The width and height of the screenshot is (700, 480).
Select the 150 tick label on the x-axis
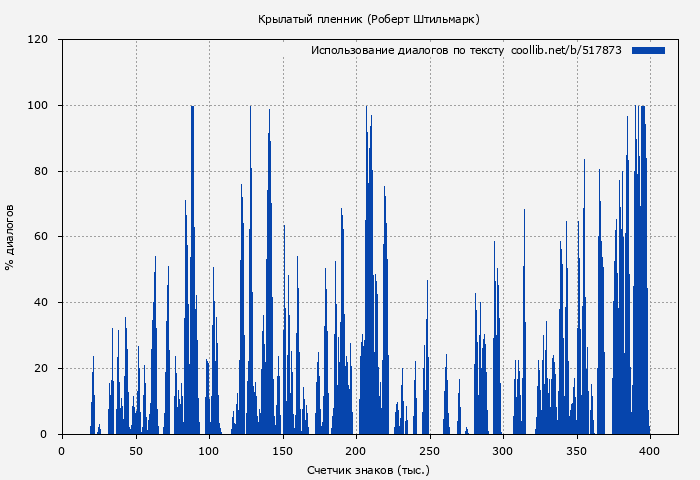coord(282,451)
